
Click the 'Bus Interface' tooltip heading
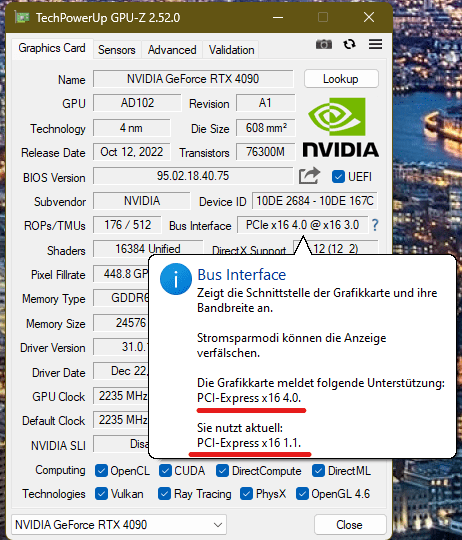242,275
